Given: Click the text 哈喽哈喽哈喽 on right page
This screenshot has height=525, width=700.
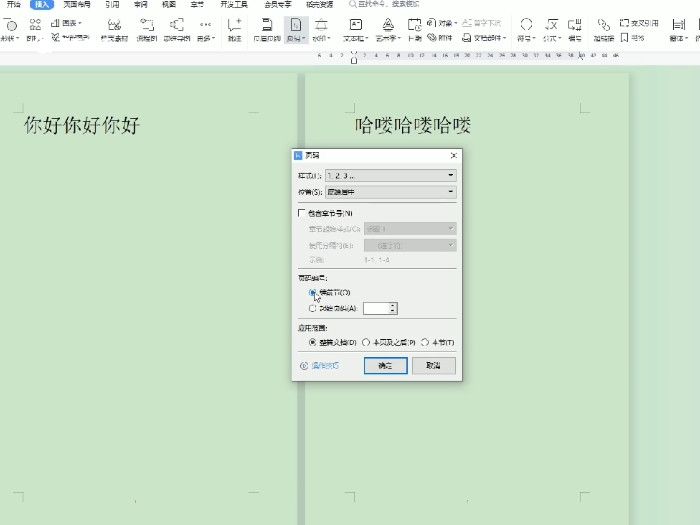Looking at the screenshot, I should [413, 125].
